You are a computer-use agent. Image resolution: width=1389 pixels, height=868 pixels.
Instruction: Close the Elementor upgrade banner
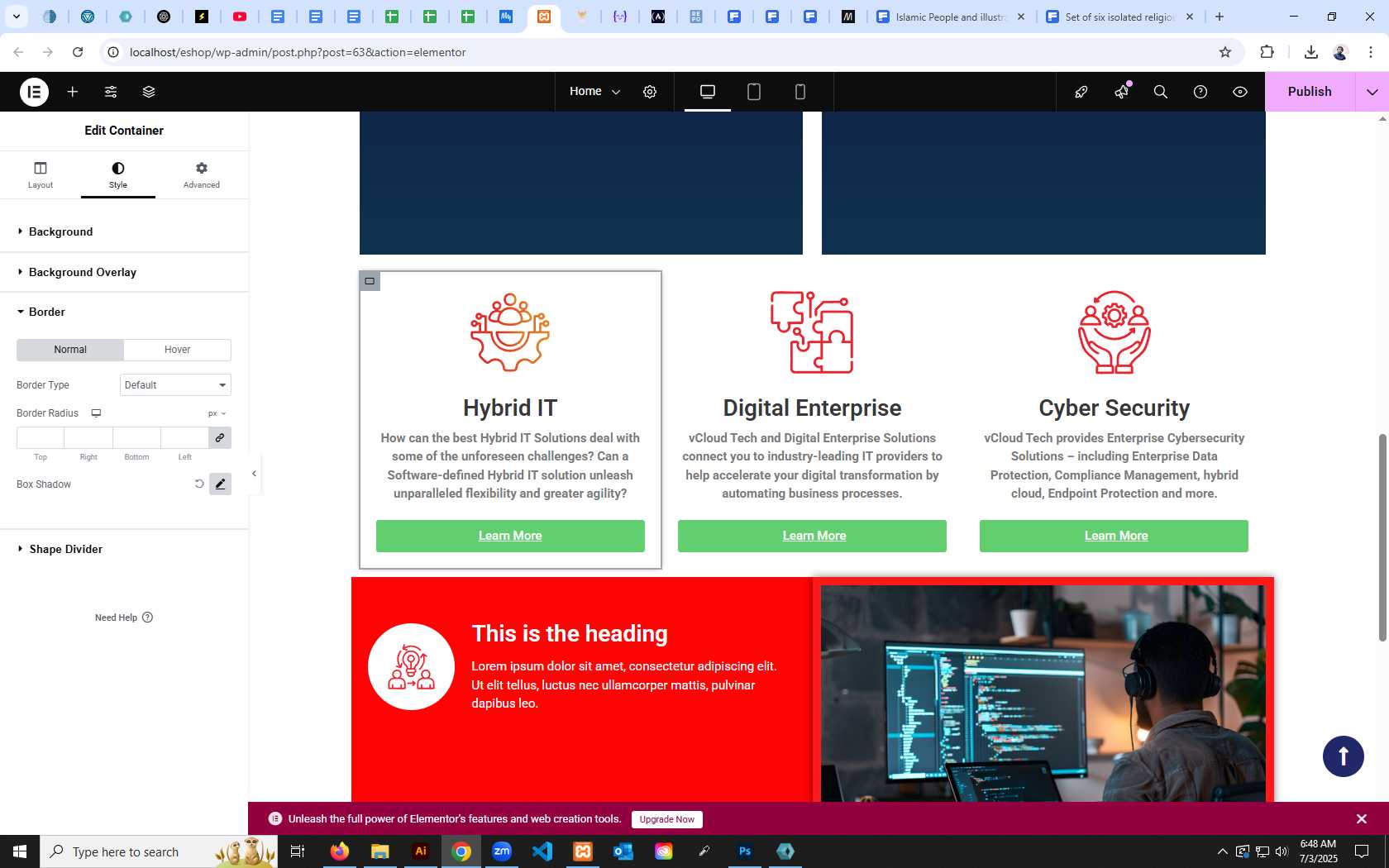pyautogui.click(x=1362, y=819)
